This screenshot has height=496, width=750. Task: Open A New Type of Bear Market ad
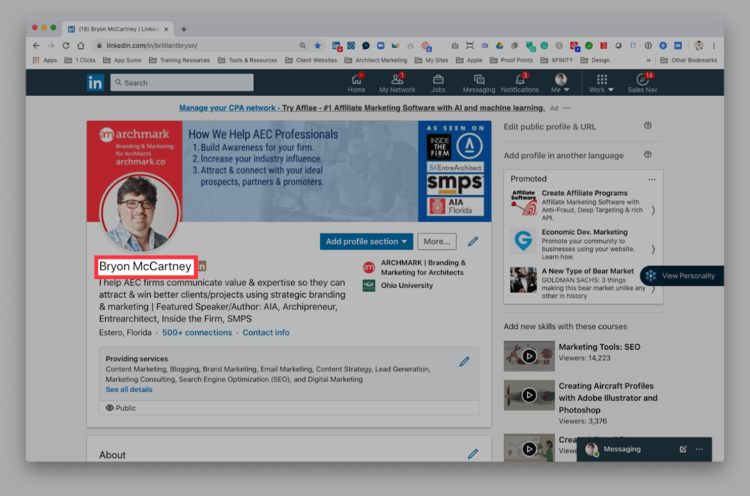pos(578,283)
